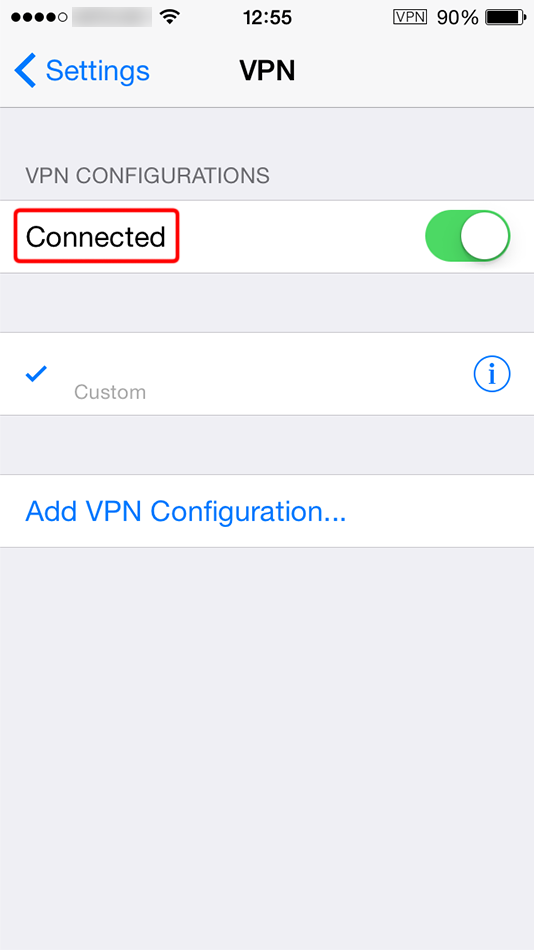Tap the Wi-Fi icon in status bar
The height and width of the screenshot is (950, 534).
(x=171, y=17)
